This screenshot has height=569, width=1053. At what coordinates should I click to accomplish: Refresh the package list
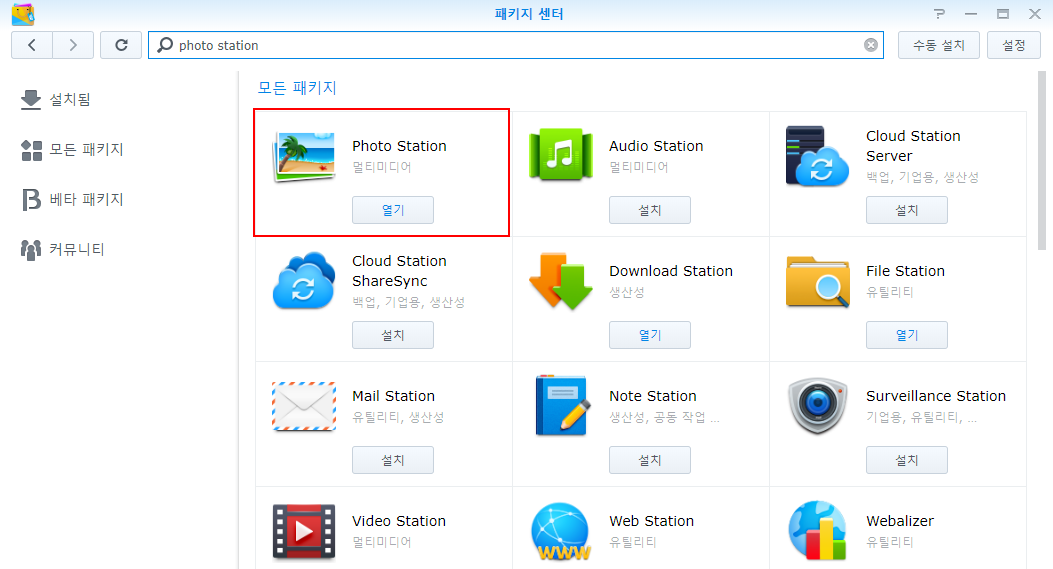(x=121, y=45)
